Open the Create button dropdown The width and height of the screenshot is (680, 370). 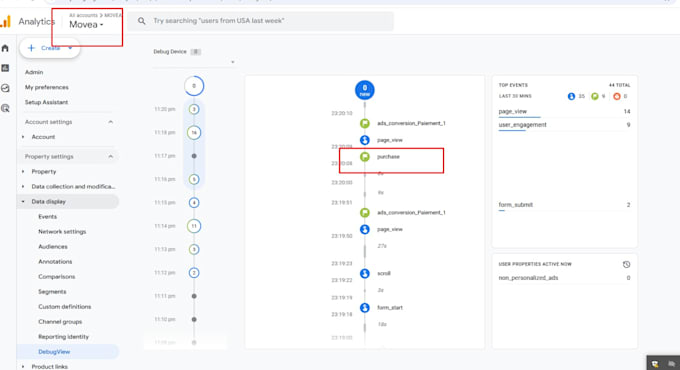tap(70, 48)
